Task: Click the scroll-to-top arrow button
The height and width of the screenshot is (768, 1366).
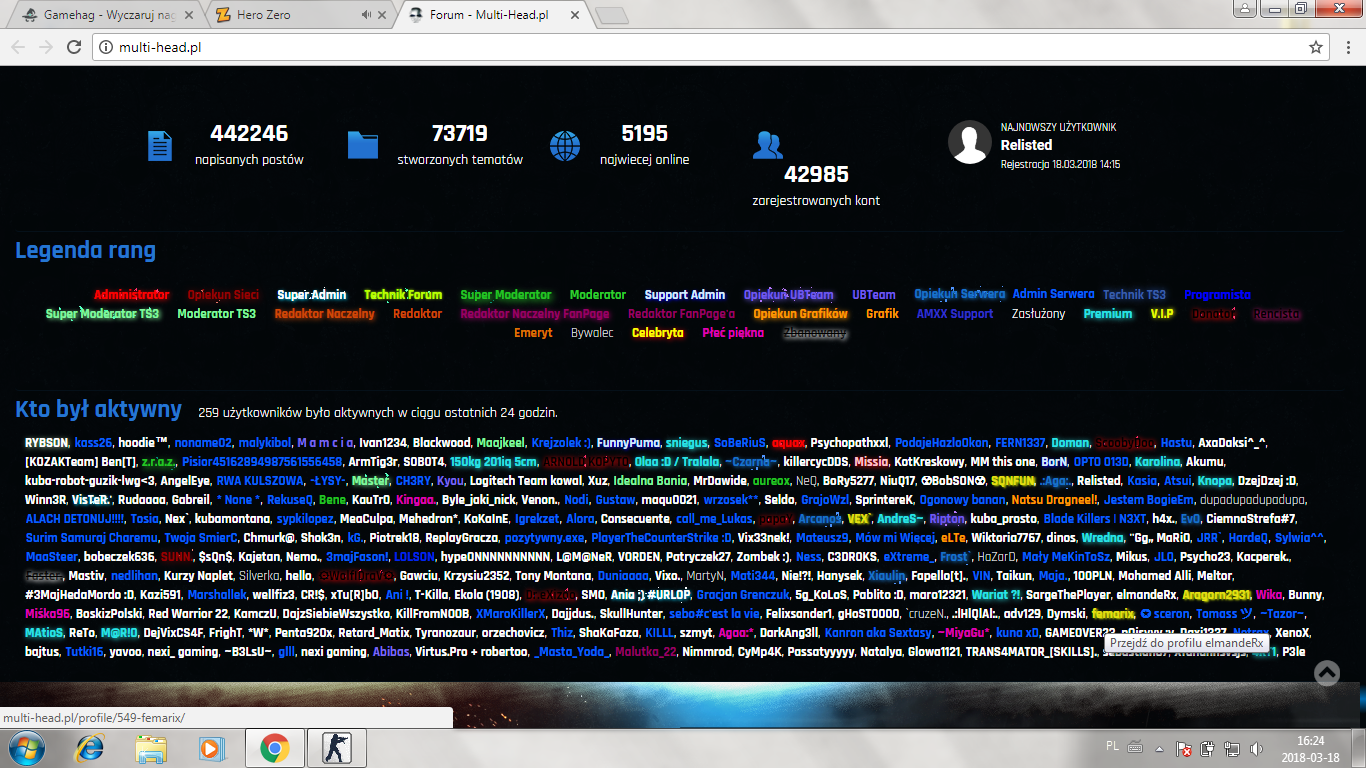Action: (x=1327, y=673)
